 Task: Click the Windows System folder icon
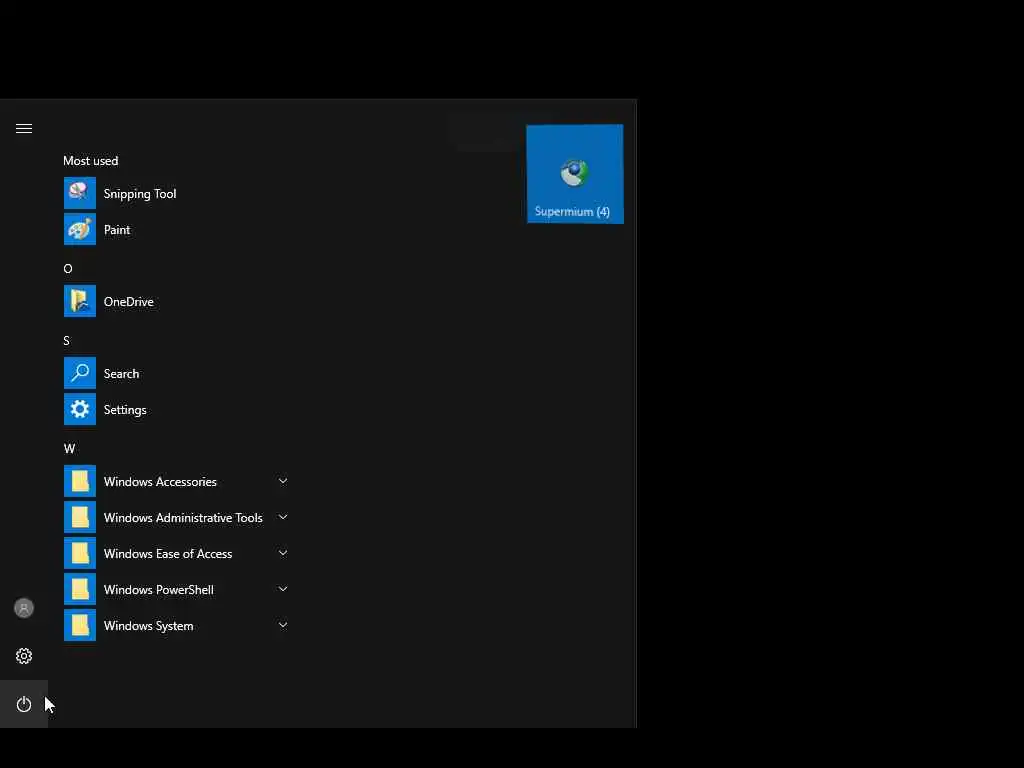click(x=80, y=625)
